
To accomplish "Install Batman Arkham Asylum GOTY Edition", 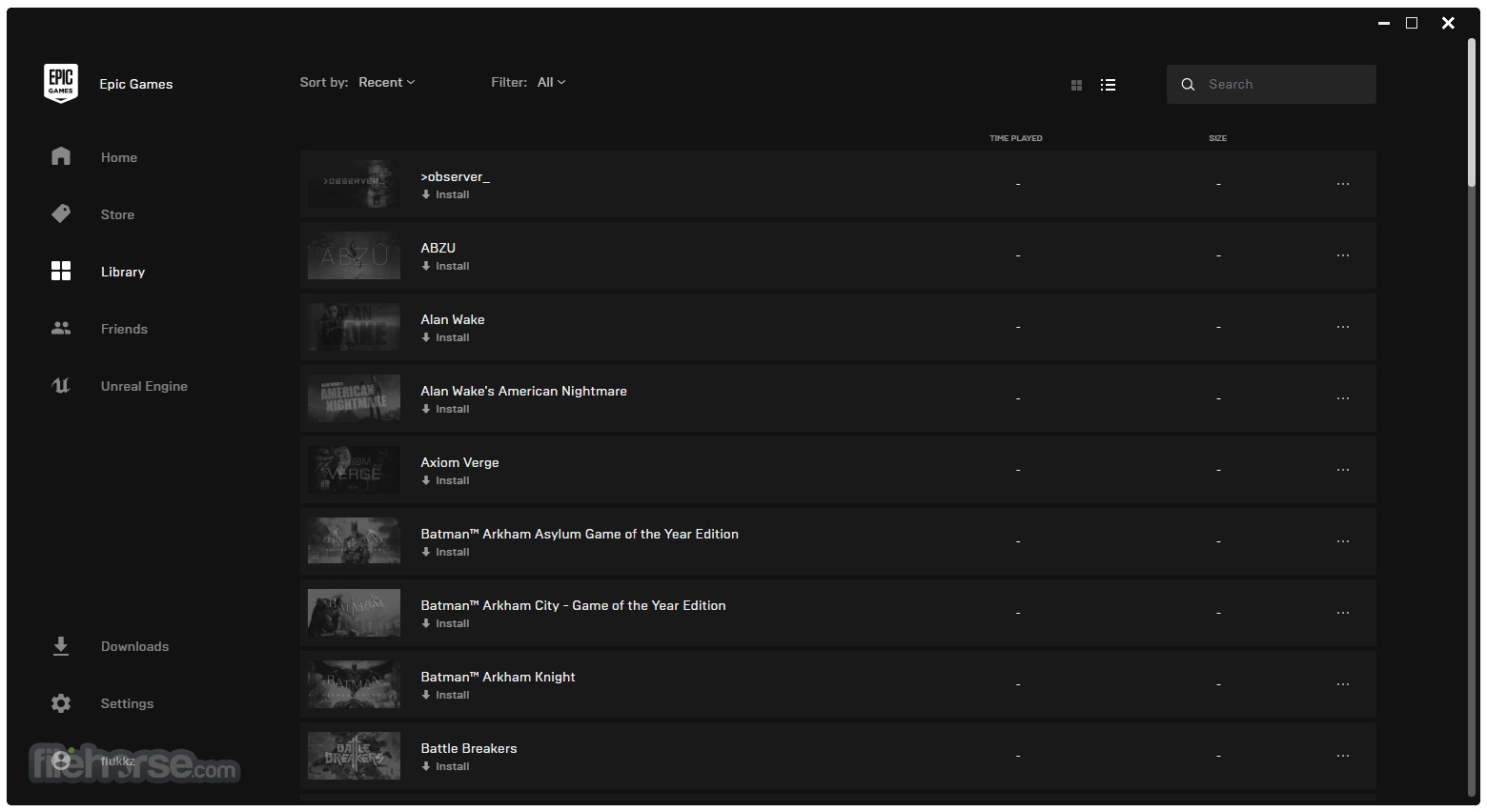I will click(x=445, y=552).
